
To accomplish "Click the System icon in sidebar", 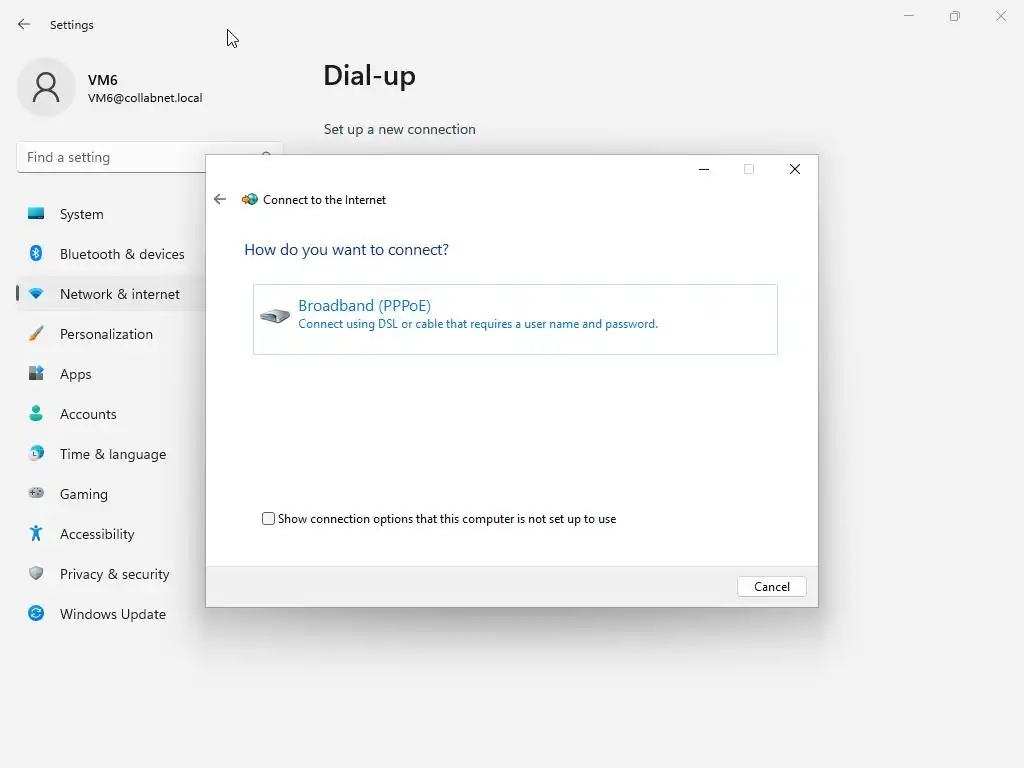I will pyautogui.click(x=36, y=214).
